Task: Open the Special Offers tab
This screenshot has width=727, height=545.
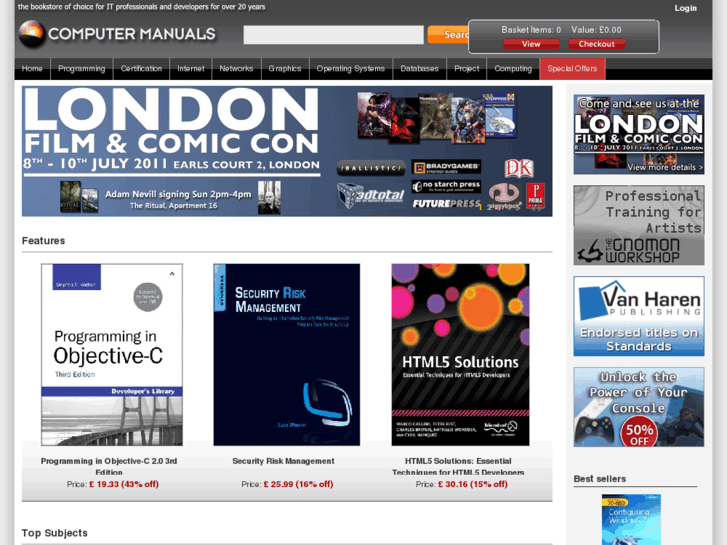Action: pyautogui.click(x=572, y=69)
